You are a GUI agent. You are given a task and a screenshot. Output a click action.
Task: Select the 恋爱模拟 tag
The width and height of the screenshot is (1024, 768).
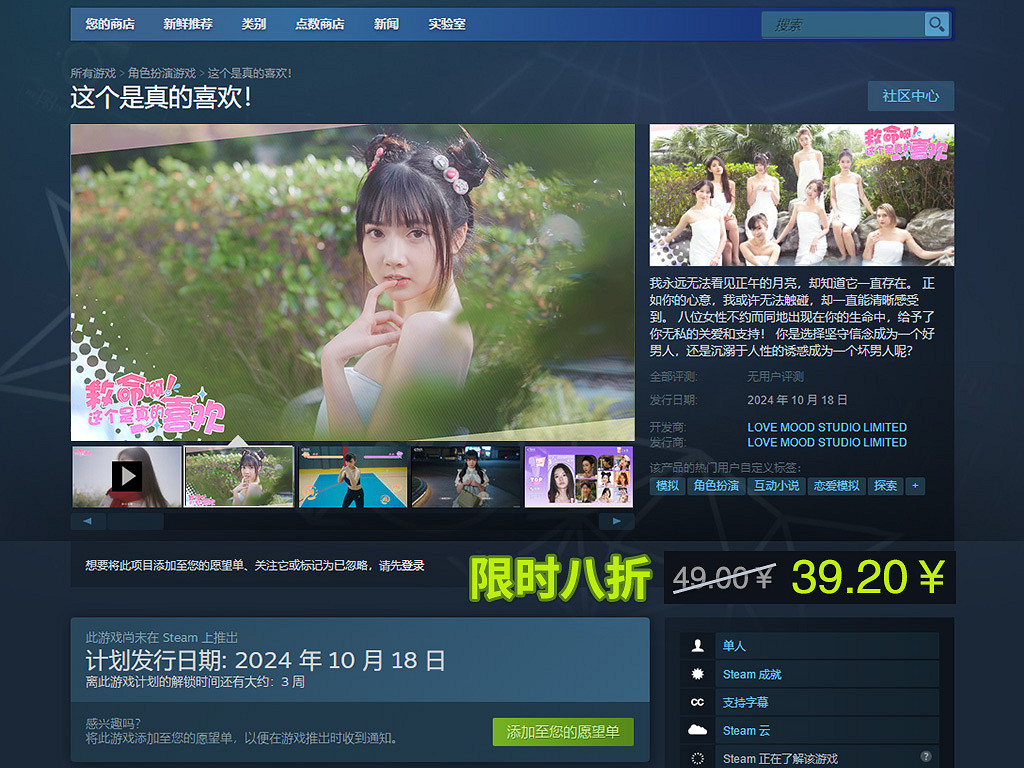click(838, 486)
